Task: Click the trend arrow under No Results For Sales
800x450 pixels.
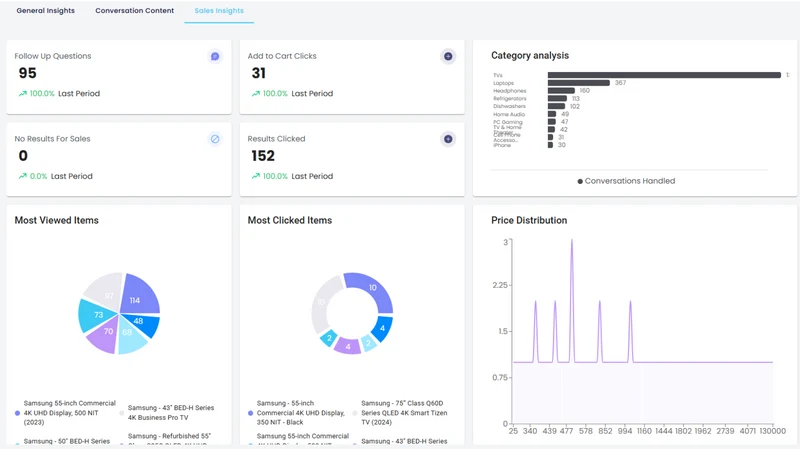Action: (22, 176)
